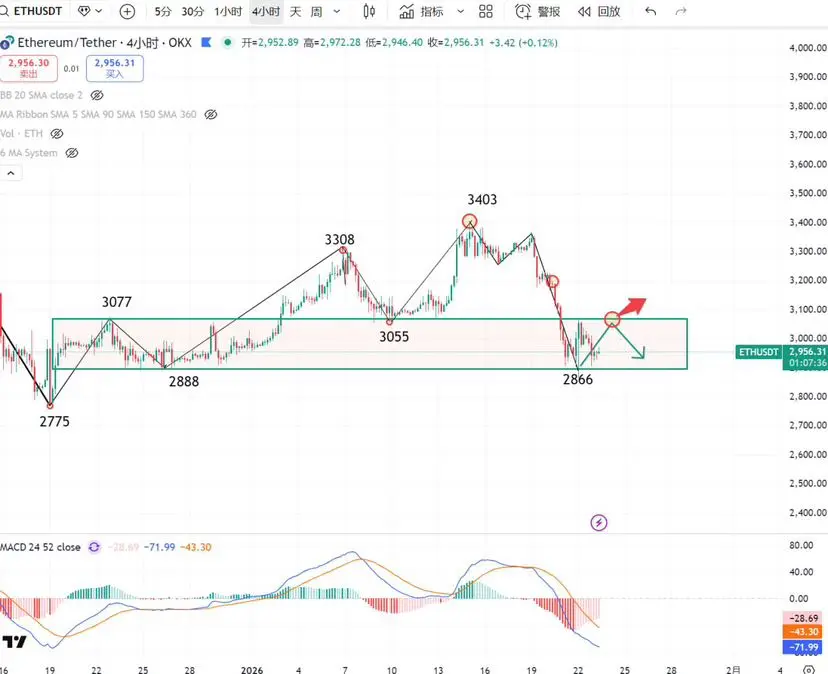Screen dimensions: 828x674
Task: Show the Vol · ETH indicator
Action: coord(57,134)
